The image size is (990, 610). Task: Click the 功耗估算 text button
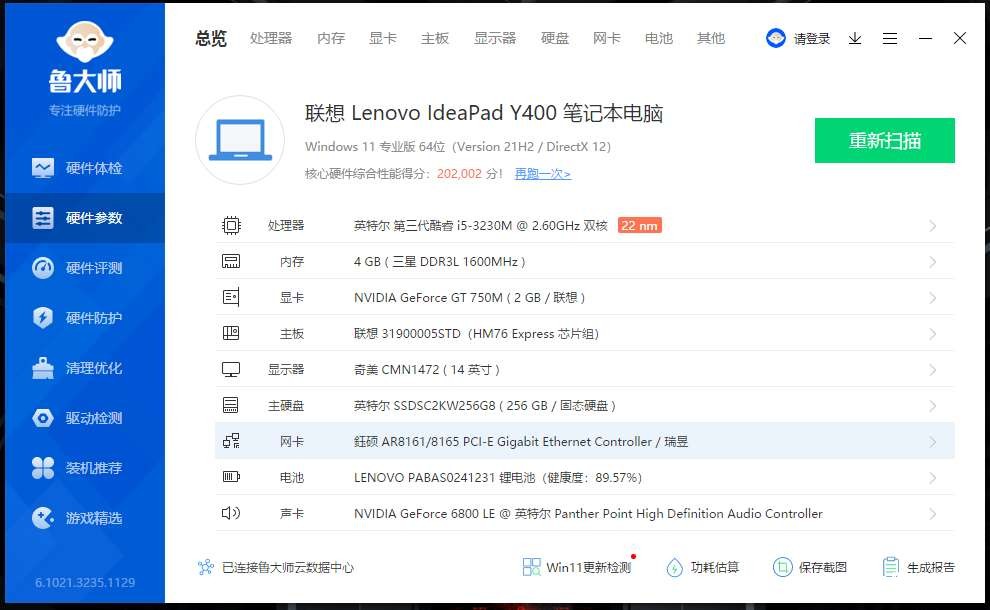(x=715, y=567)
